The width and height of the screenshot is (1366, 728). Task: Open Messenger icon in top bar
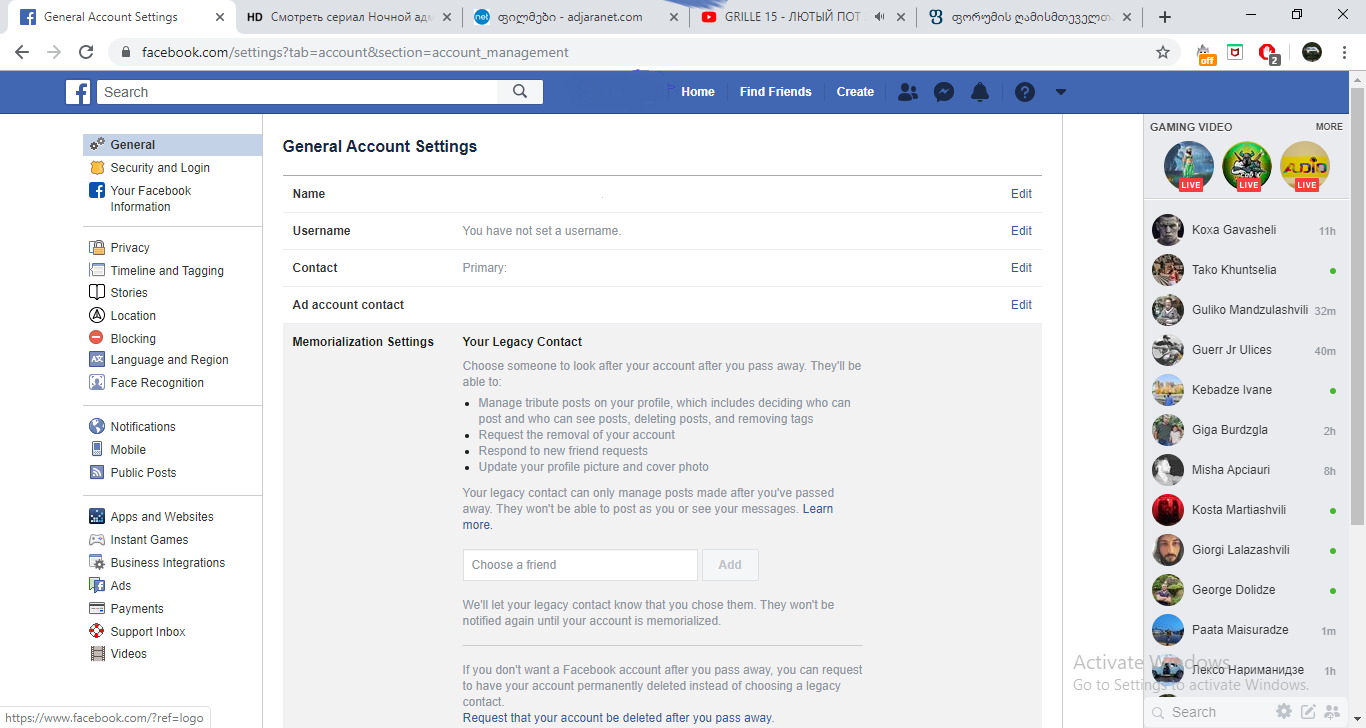tap(943, 92)
